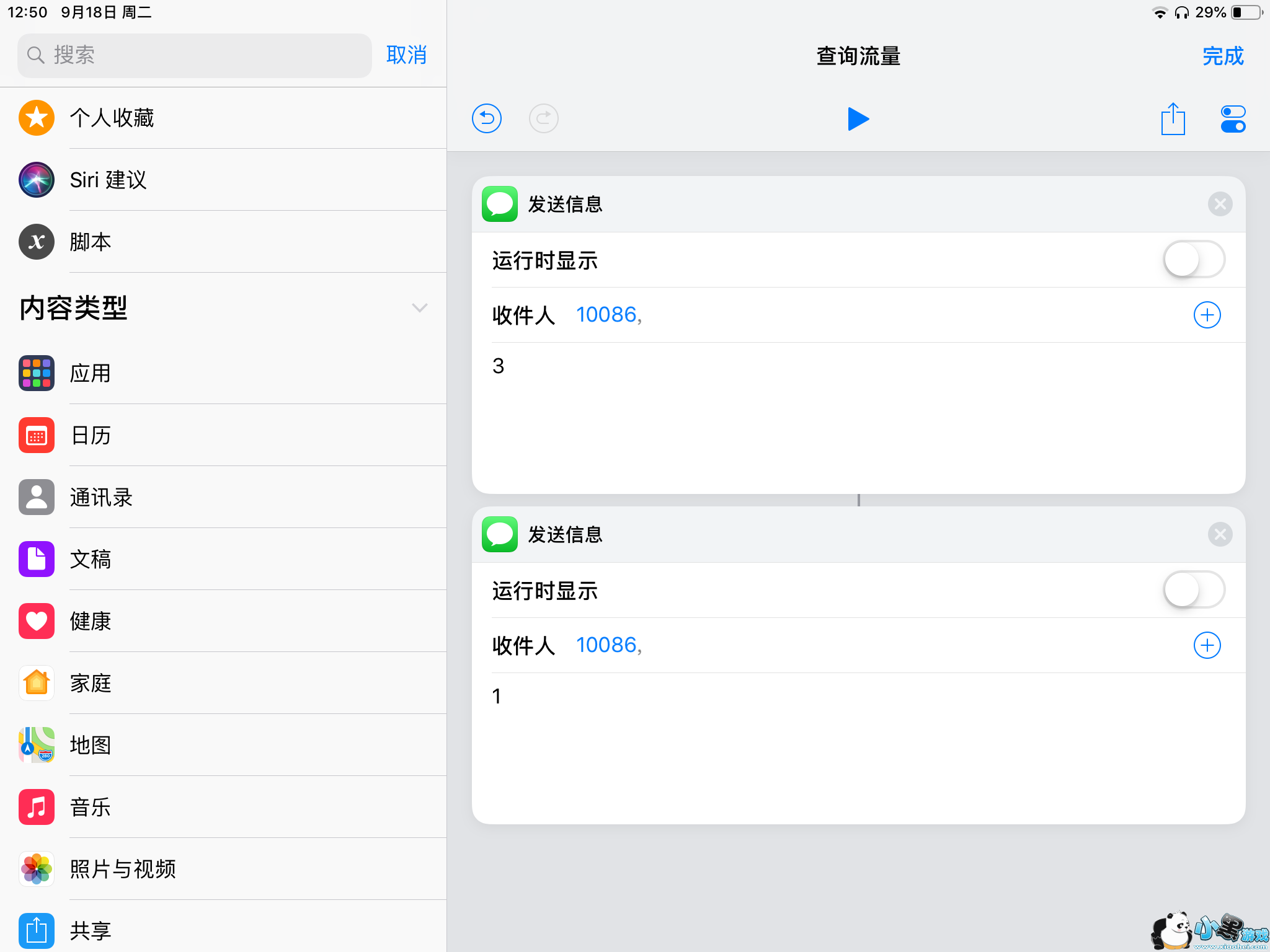The image size is (1270, 952).
Task: Tap 完成 to finish editing
Action: 1222,56
